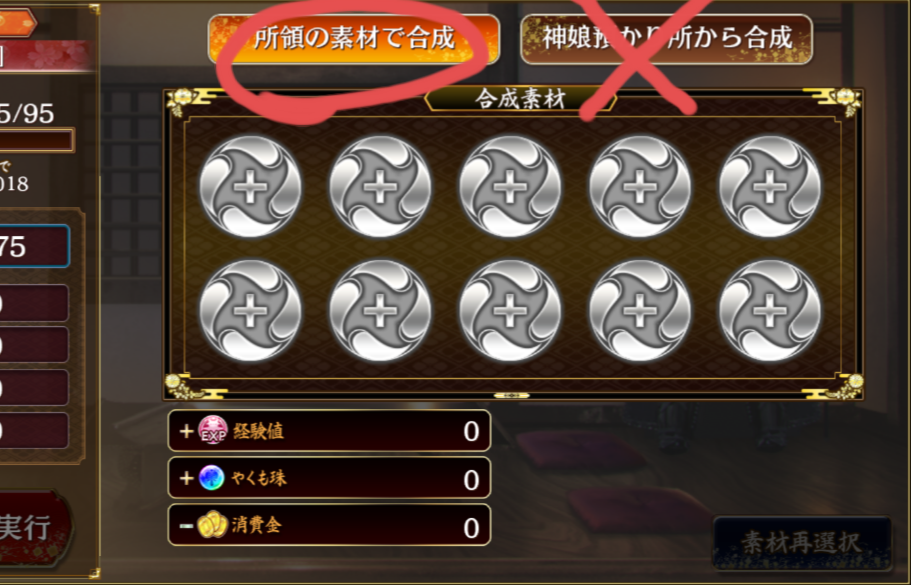
Task: Click the blue やくも珠 orb icon
Action: point(211,478)
